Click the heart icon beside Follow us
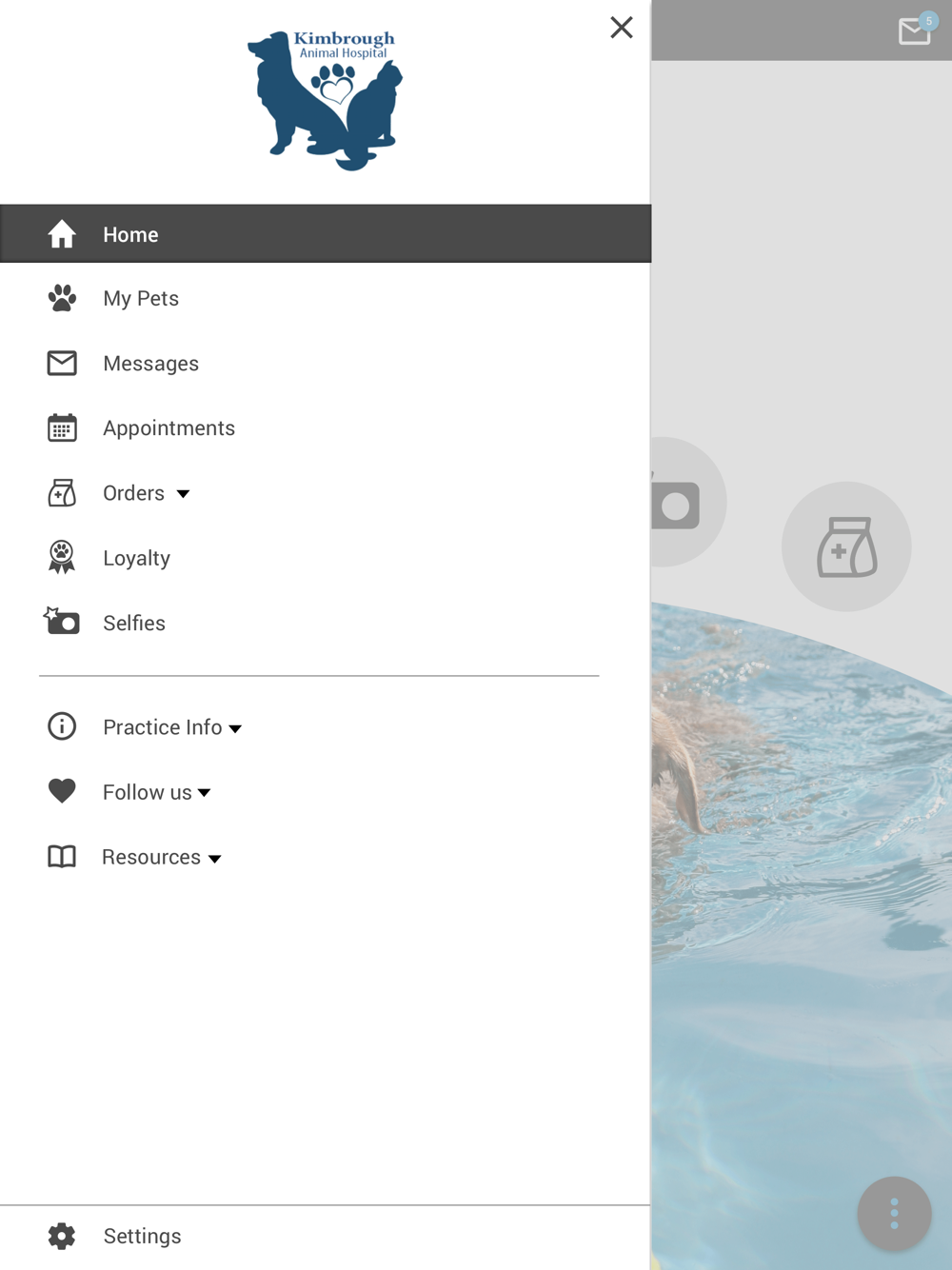The image size is (952, 1270). (x=62, y=791)
